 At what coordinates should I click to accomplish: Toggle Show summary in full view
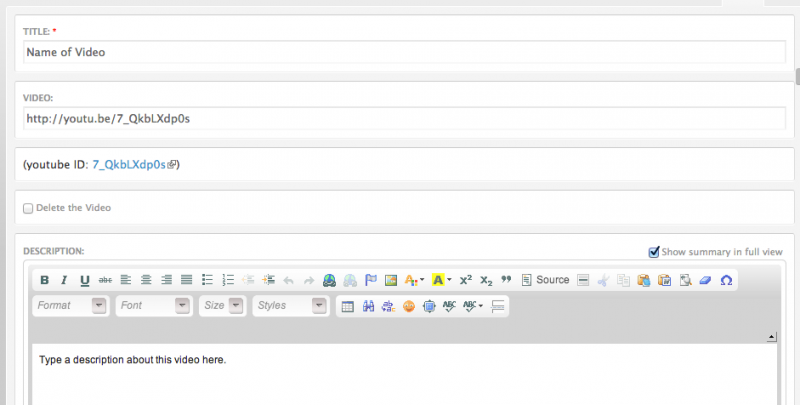coord(654,252)
